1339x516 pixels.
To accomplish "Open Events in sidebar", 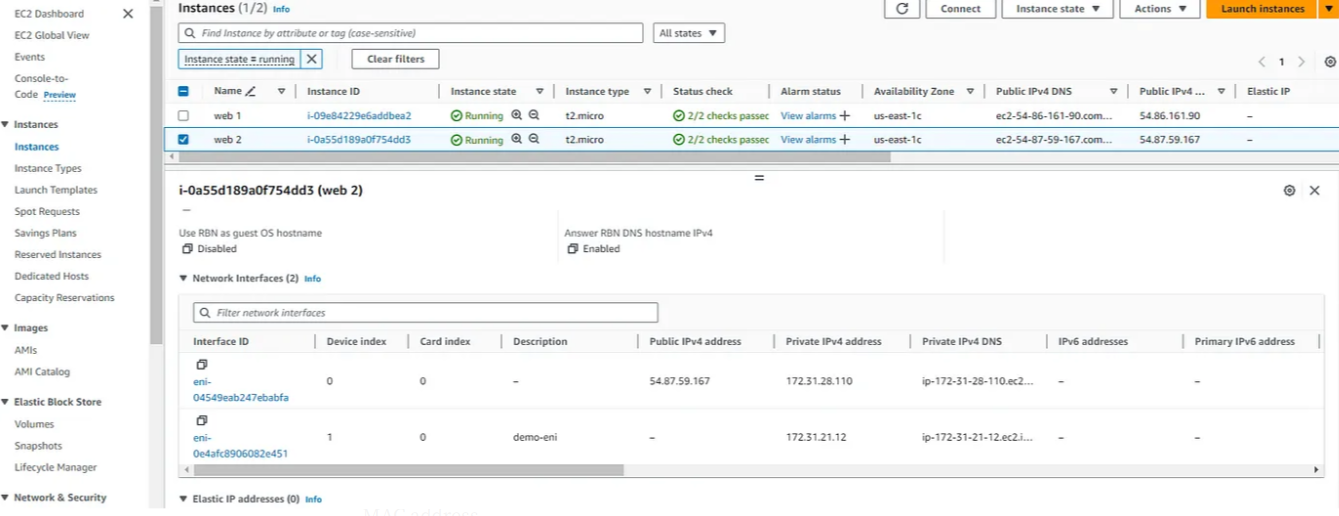I will (x=29, y=57).
